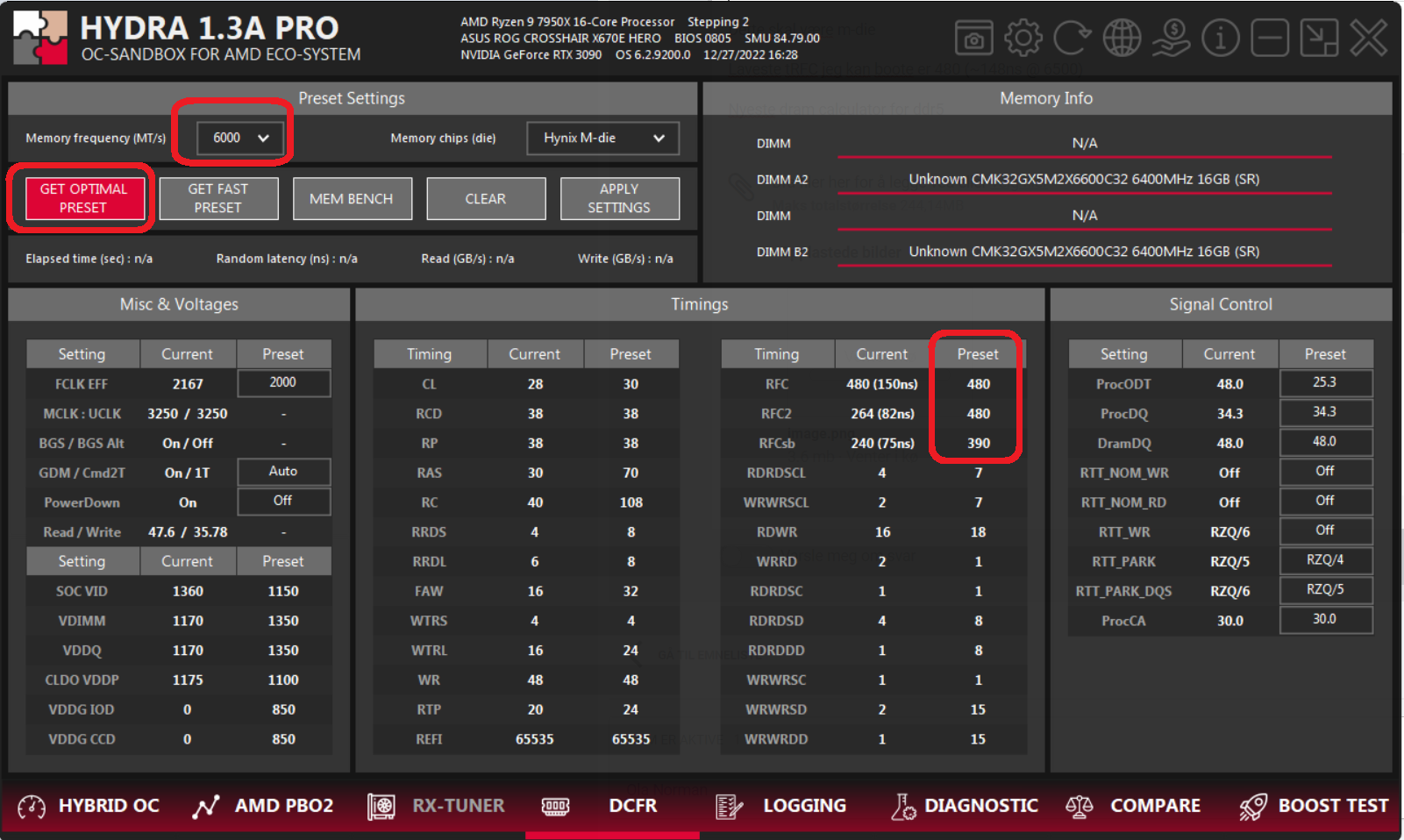1404x840 pixels.
Task: Click the screenshot camera icon
Action: [973, 39]
